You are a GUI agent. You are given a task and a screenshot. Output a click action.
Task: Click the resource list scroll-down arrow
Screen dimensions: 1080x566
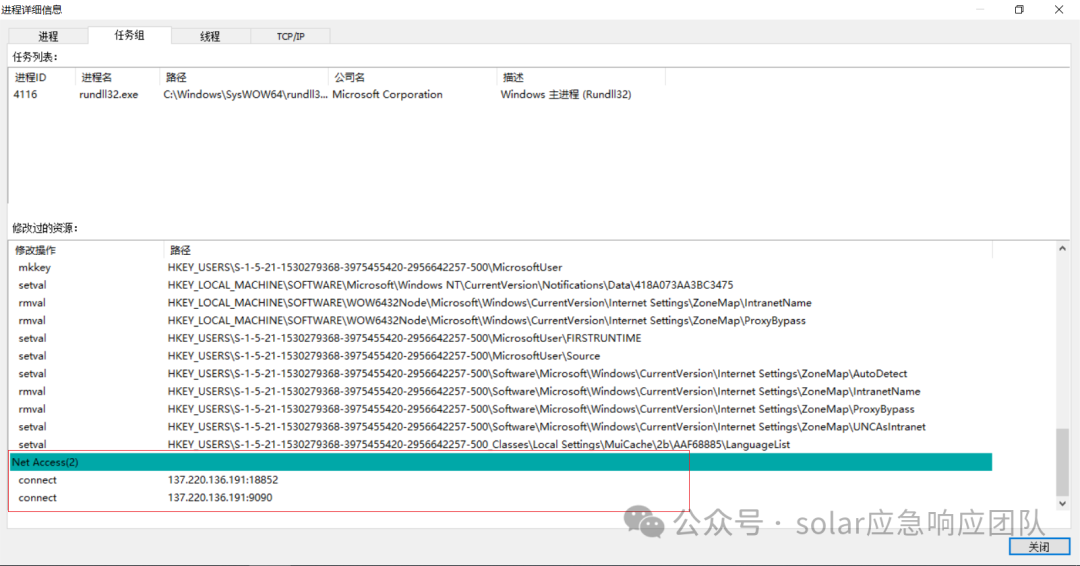point(1063,504)
